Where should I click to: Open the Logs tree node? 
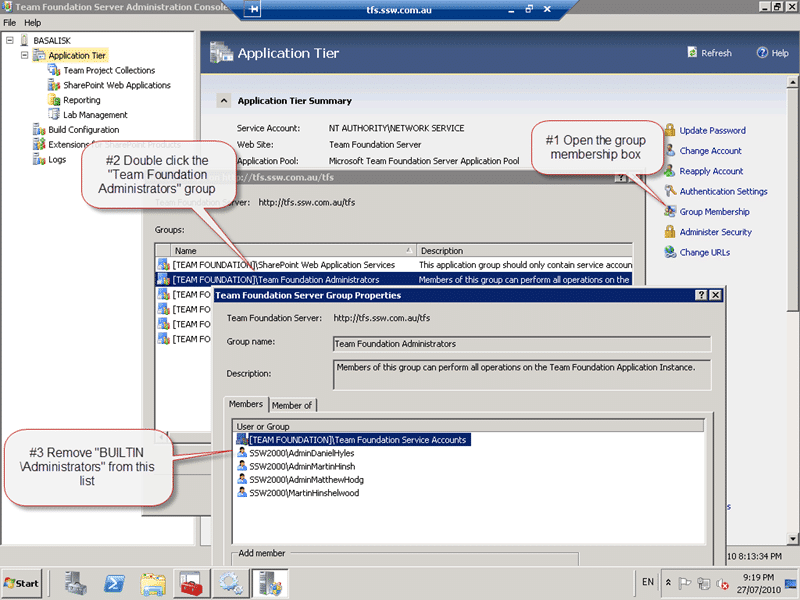coord(57,160)
